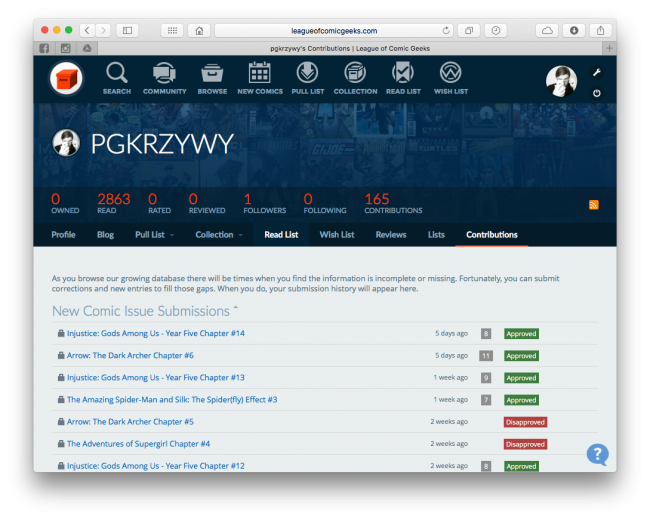The image size is (650, 520).
Task: Switch to the Wish List profile tab
Action: click(337, 235)
